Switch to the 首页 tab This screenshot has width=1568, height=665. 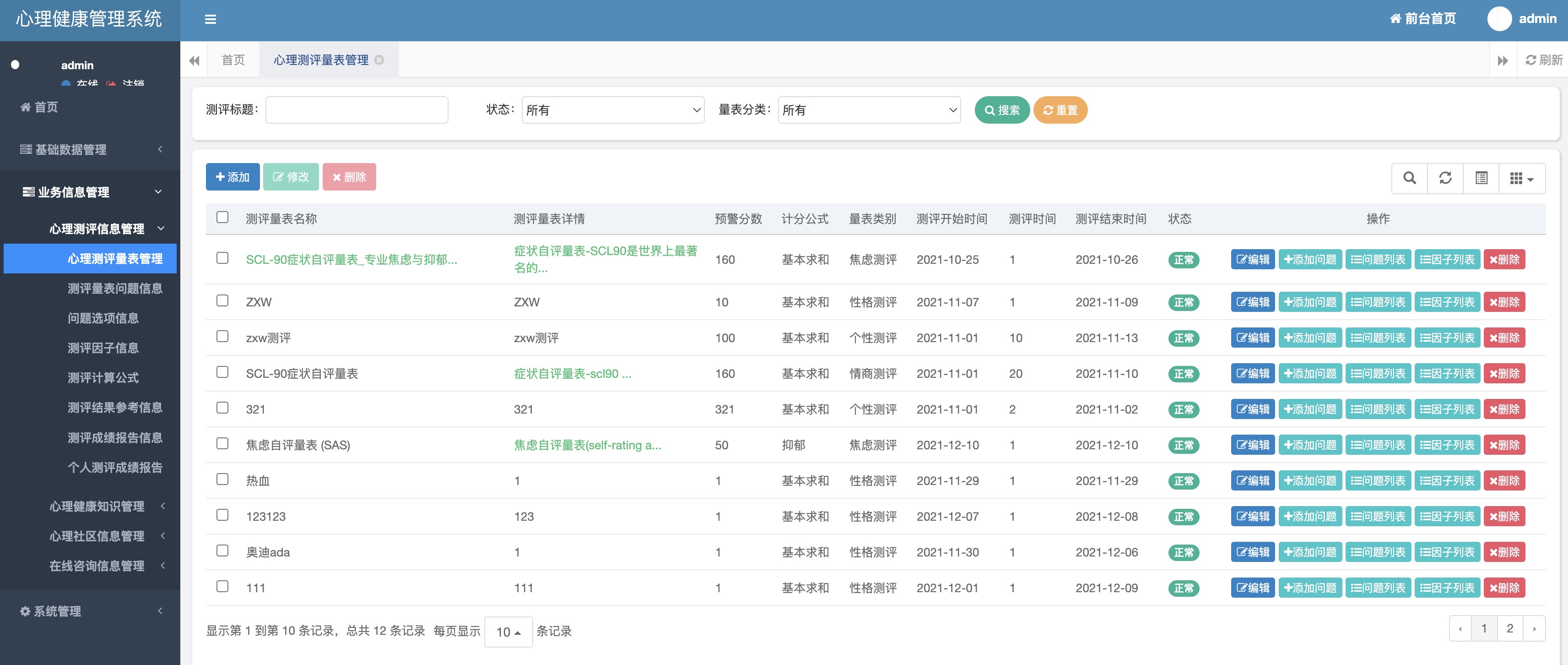point(233,60)
